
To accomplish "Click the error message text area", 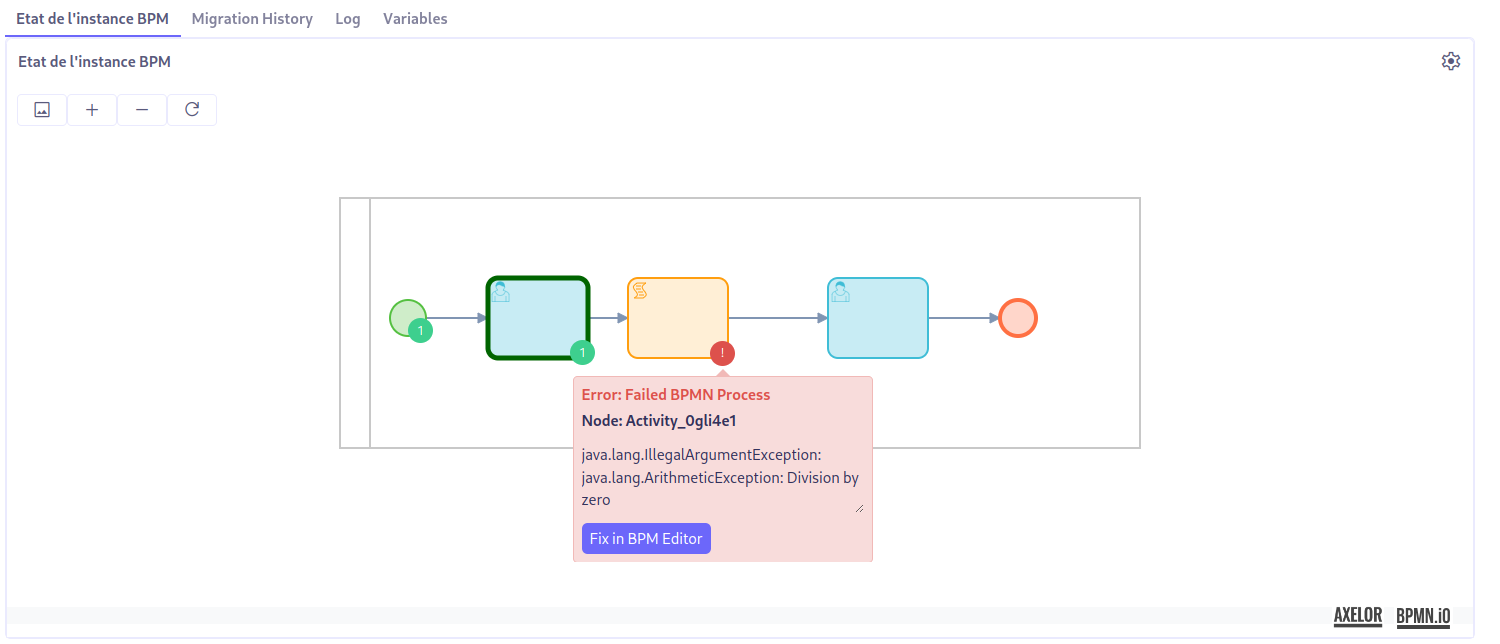I will coord(720,478).
